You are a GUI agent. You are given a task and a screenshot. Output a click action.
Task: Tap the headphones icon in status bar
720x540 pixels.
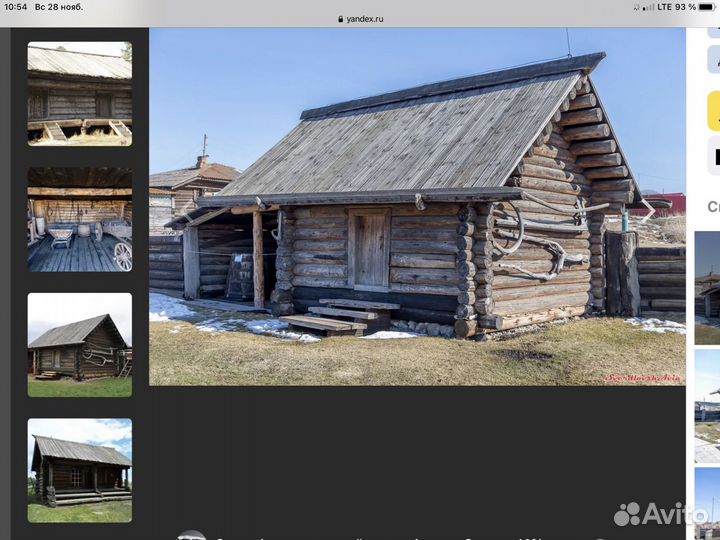(636, 7)
